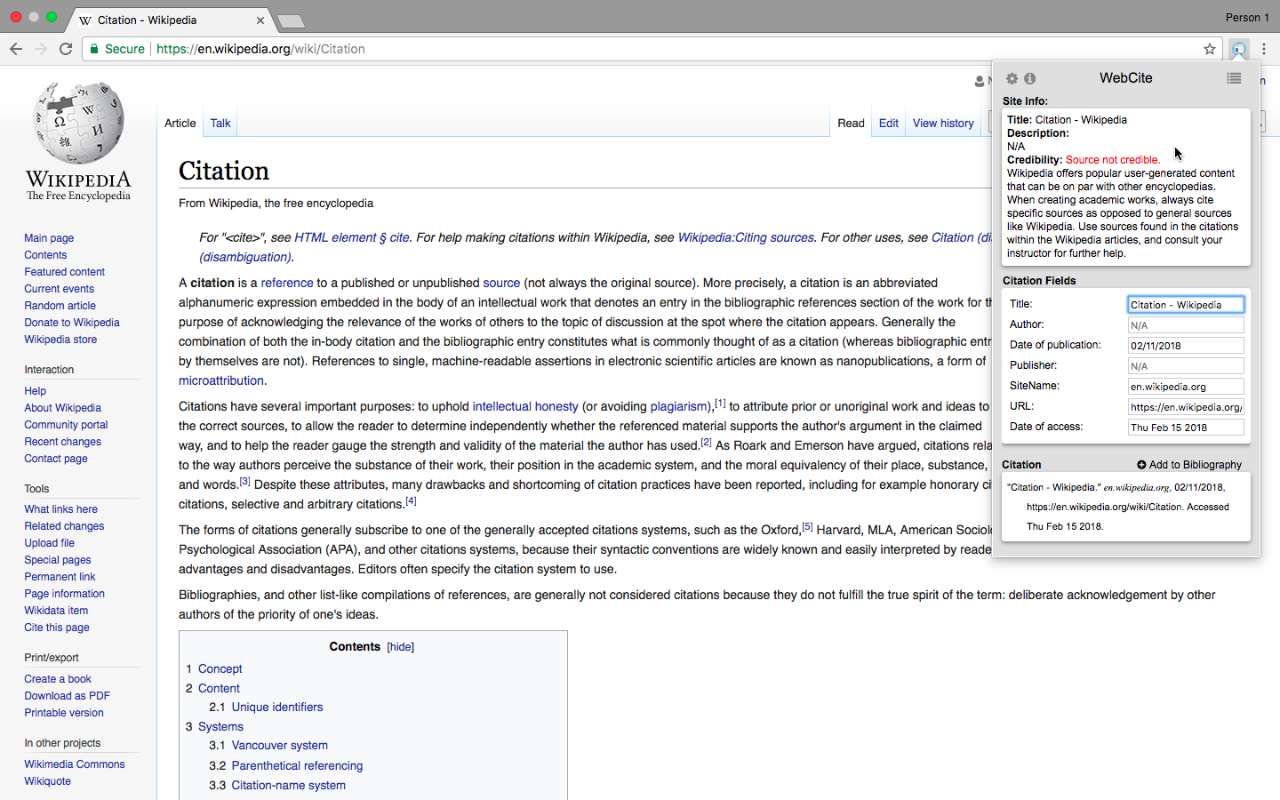Click Download as PDF
Image resolution: width=1280 pixels, height=800 pixels.
67,696
